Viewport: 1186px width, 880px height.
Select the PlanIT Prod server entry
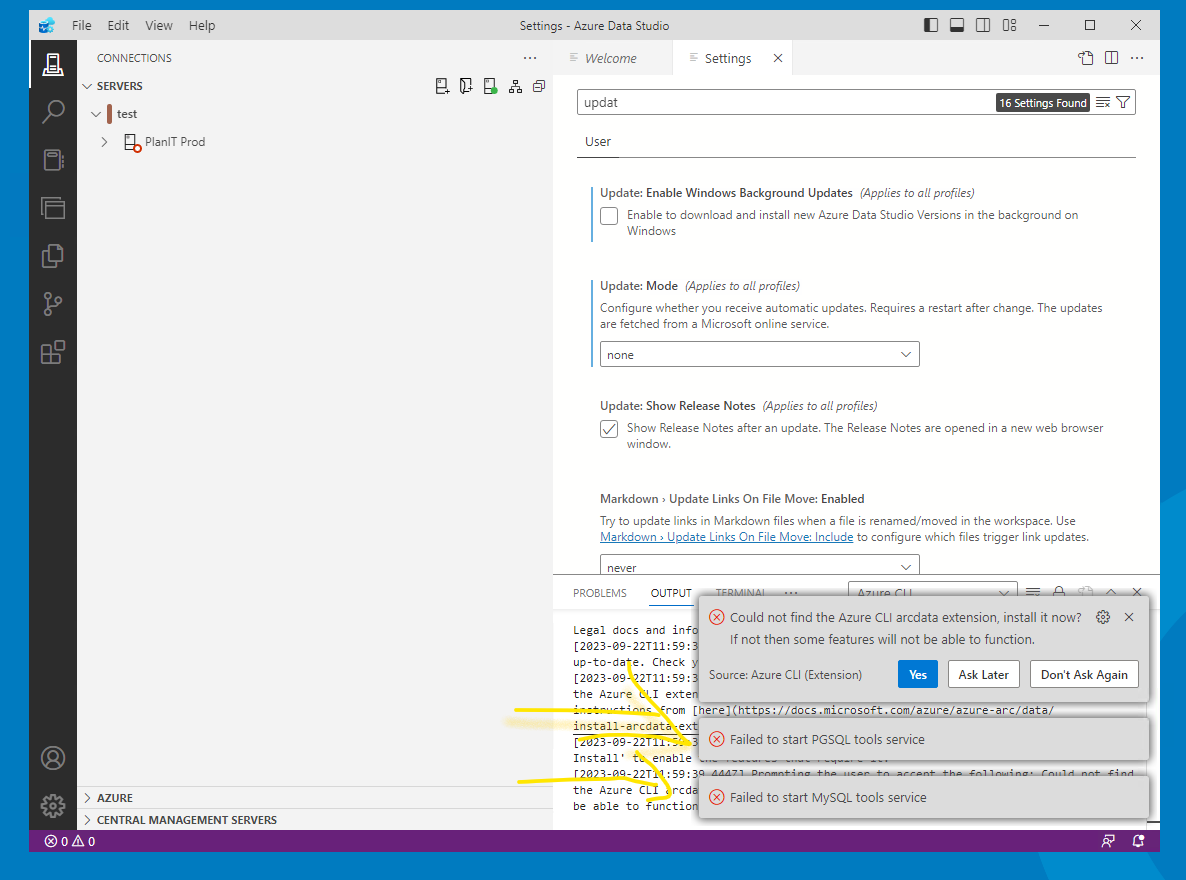click(x=175, y=142)
